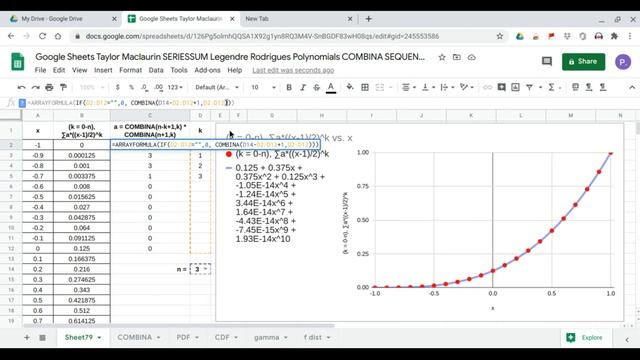Screen dimensions: 640x360
Task: Open the all sheets list
Action: coord(42,338)
